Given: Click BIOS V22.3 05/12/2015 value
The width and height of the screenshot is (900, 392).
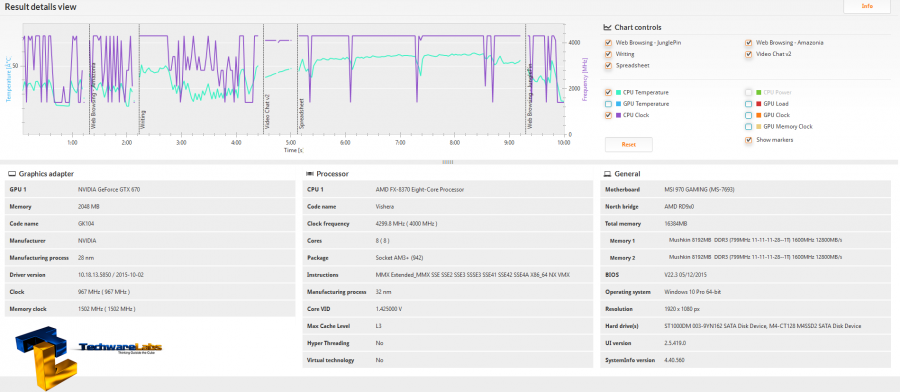Looking at the screenshot, I should [685, 275].
